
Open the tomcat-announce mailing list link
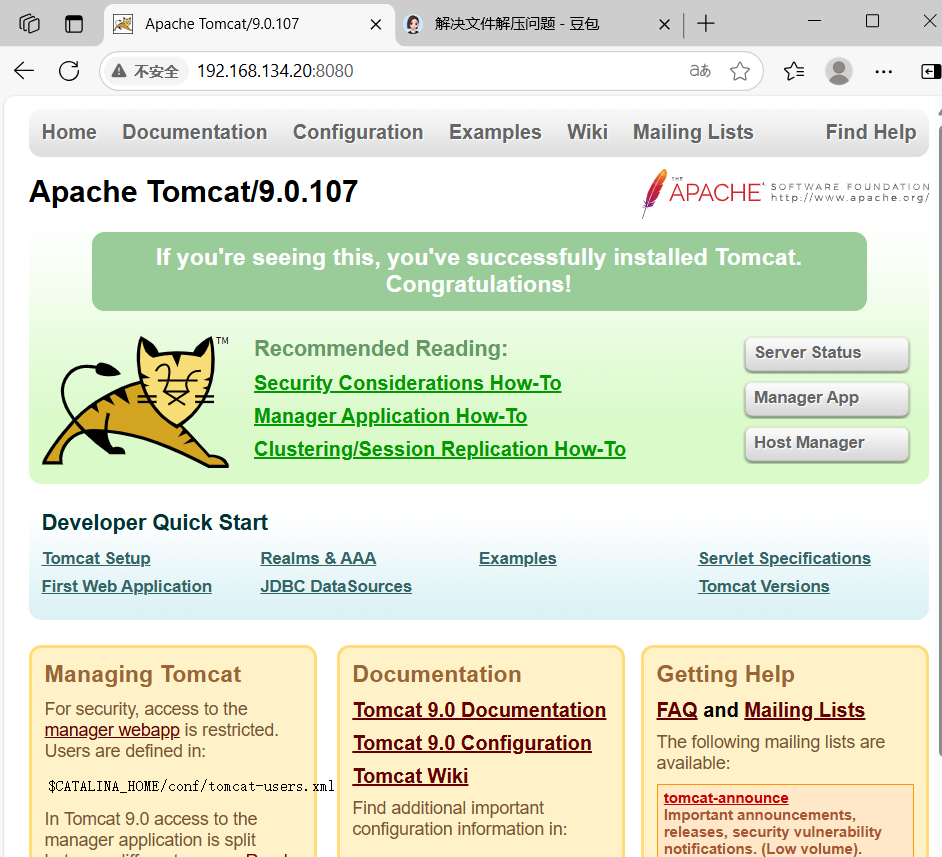click(726, 798)
